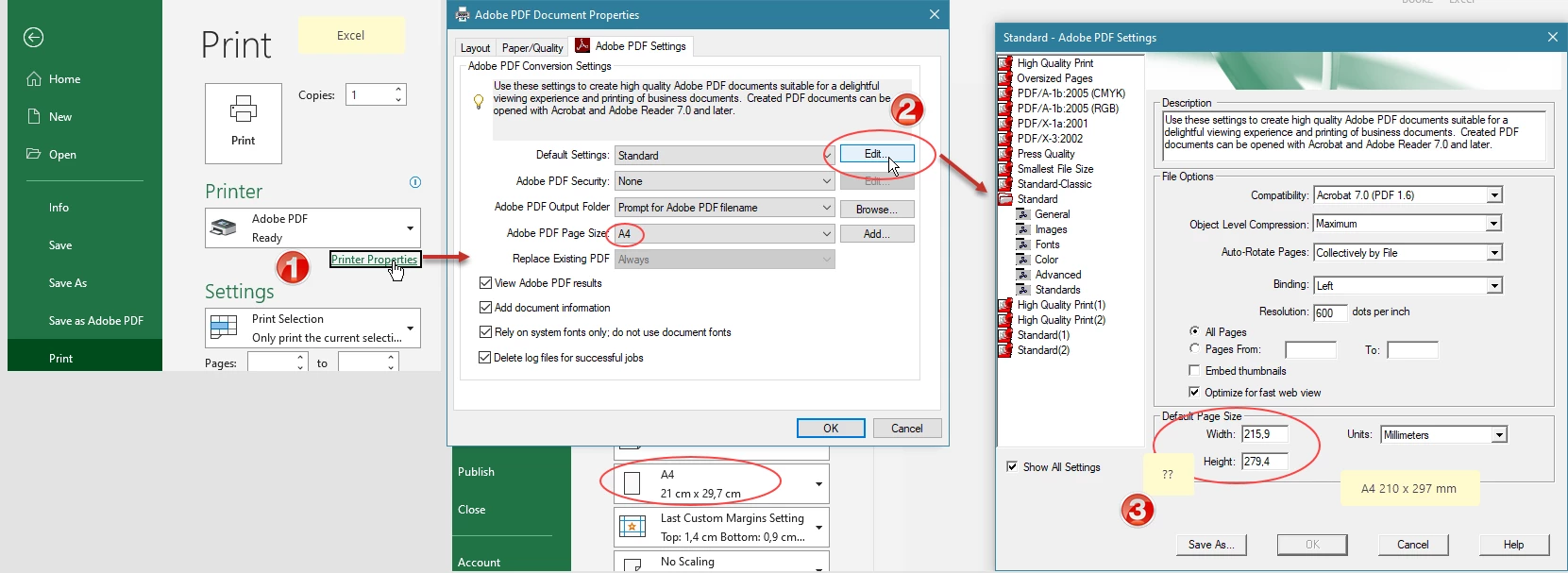Open the Images settings page

1051,229
